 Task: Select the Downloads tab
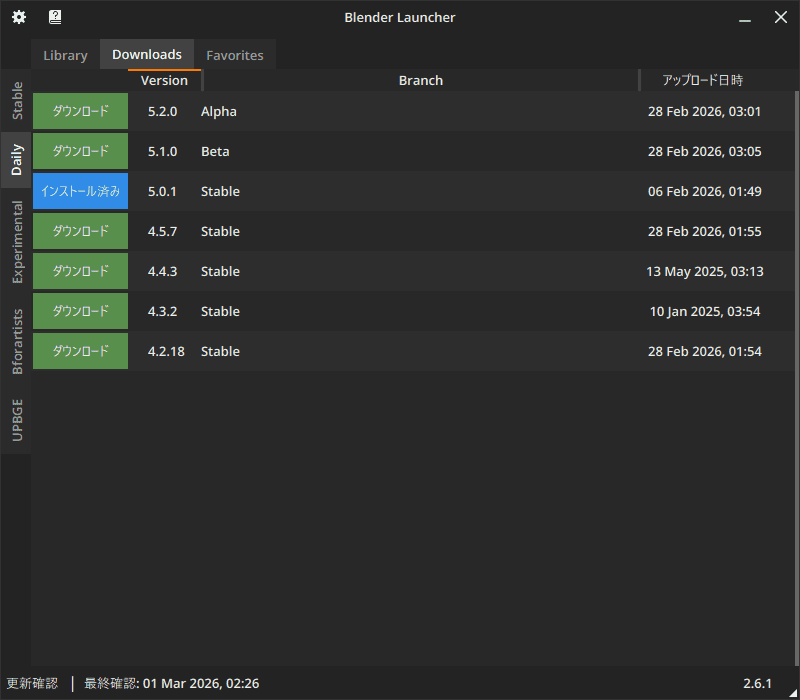click(147, 55)
